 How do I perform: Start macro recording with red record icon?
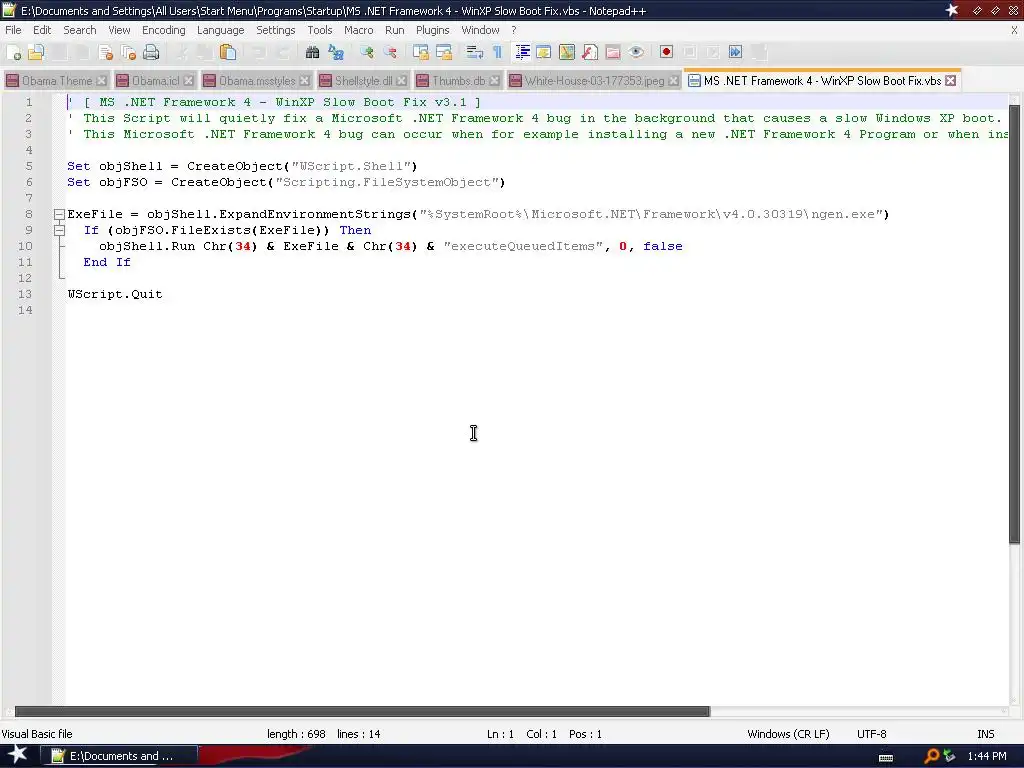tap(666, 52)
